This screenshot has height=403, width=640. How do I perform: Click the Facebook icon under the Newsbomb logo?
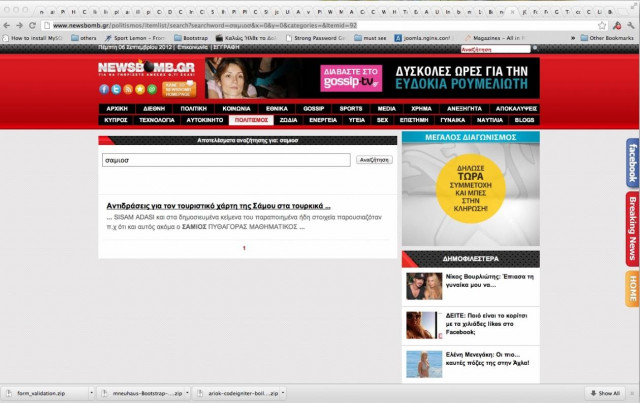tap(104, 89)
